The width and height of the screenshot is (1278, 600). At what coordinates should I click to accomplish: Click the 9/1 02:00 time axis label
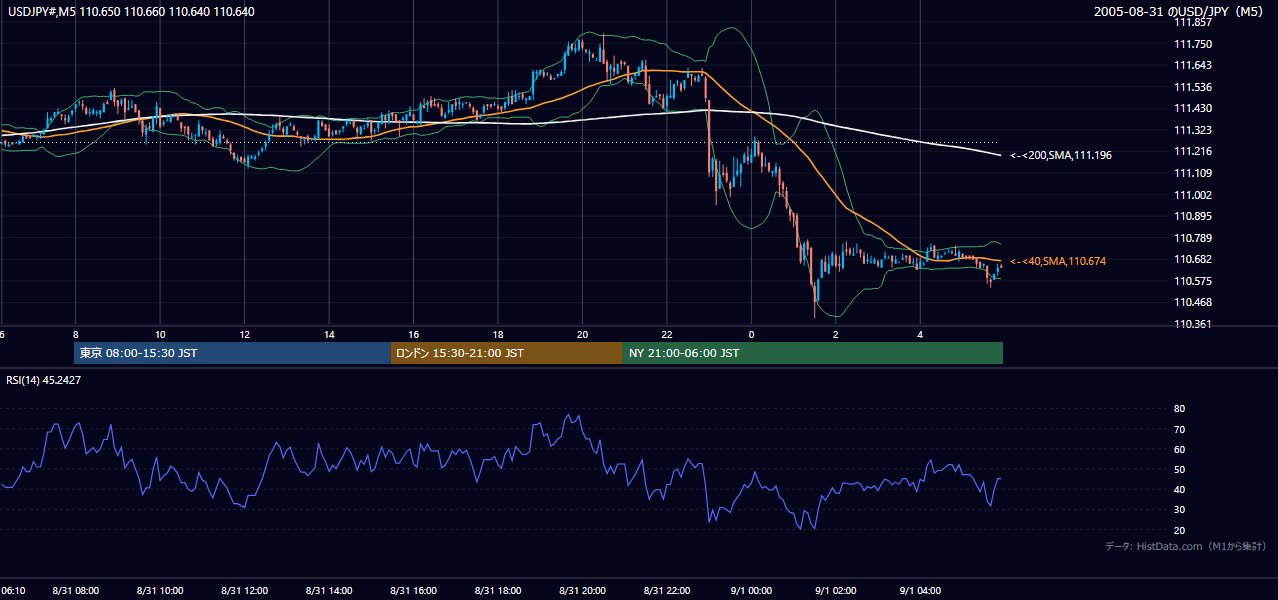[836, 590]
